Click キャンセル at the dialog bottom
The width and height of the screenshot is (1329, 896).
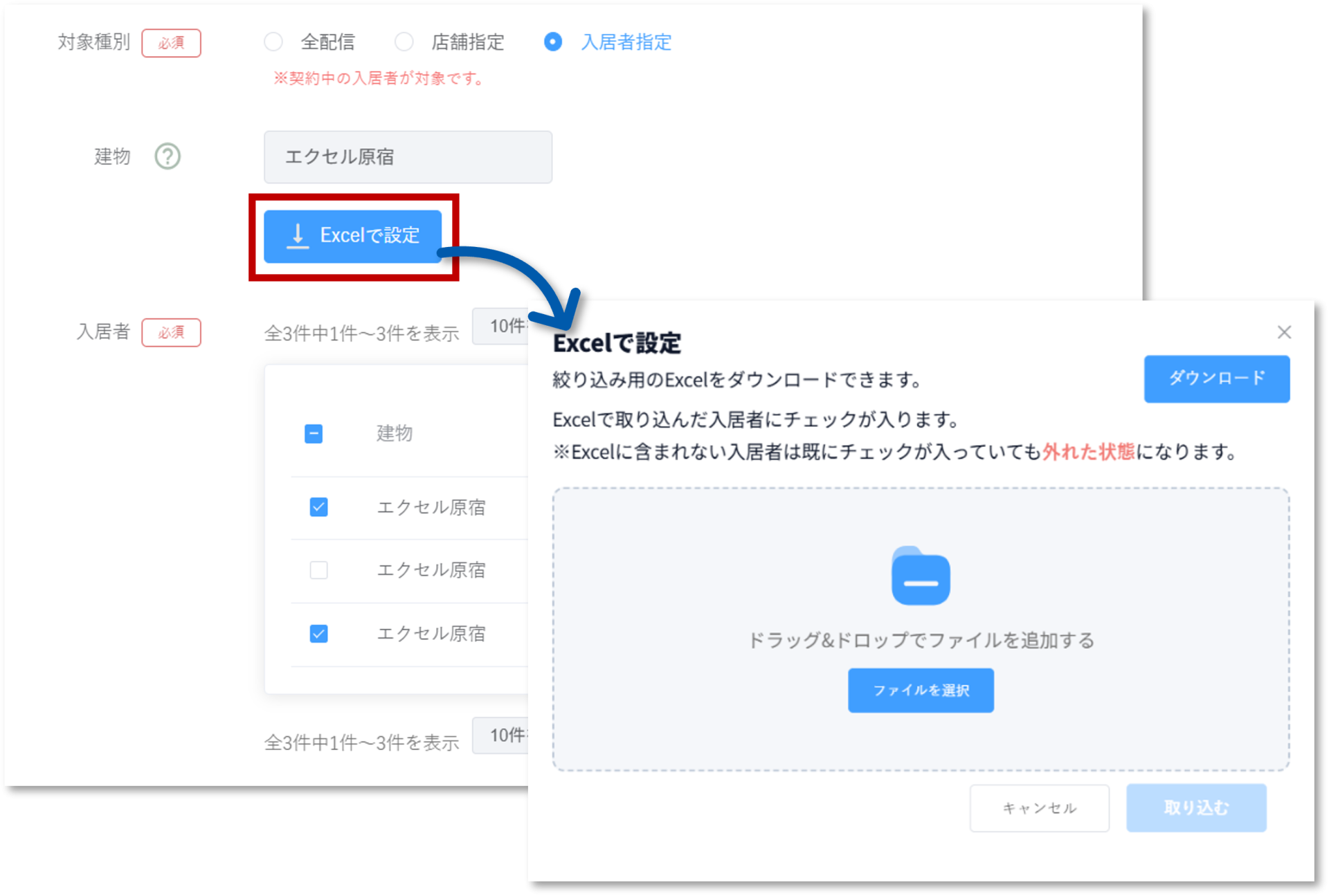click(1039, 807)
